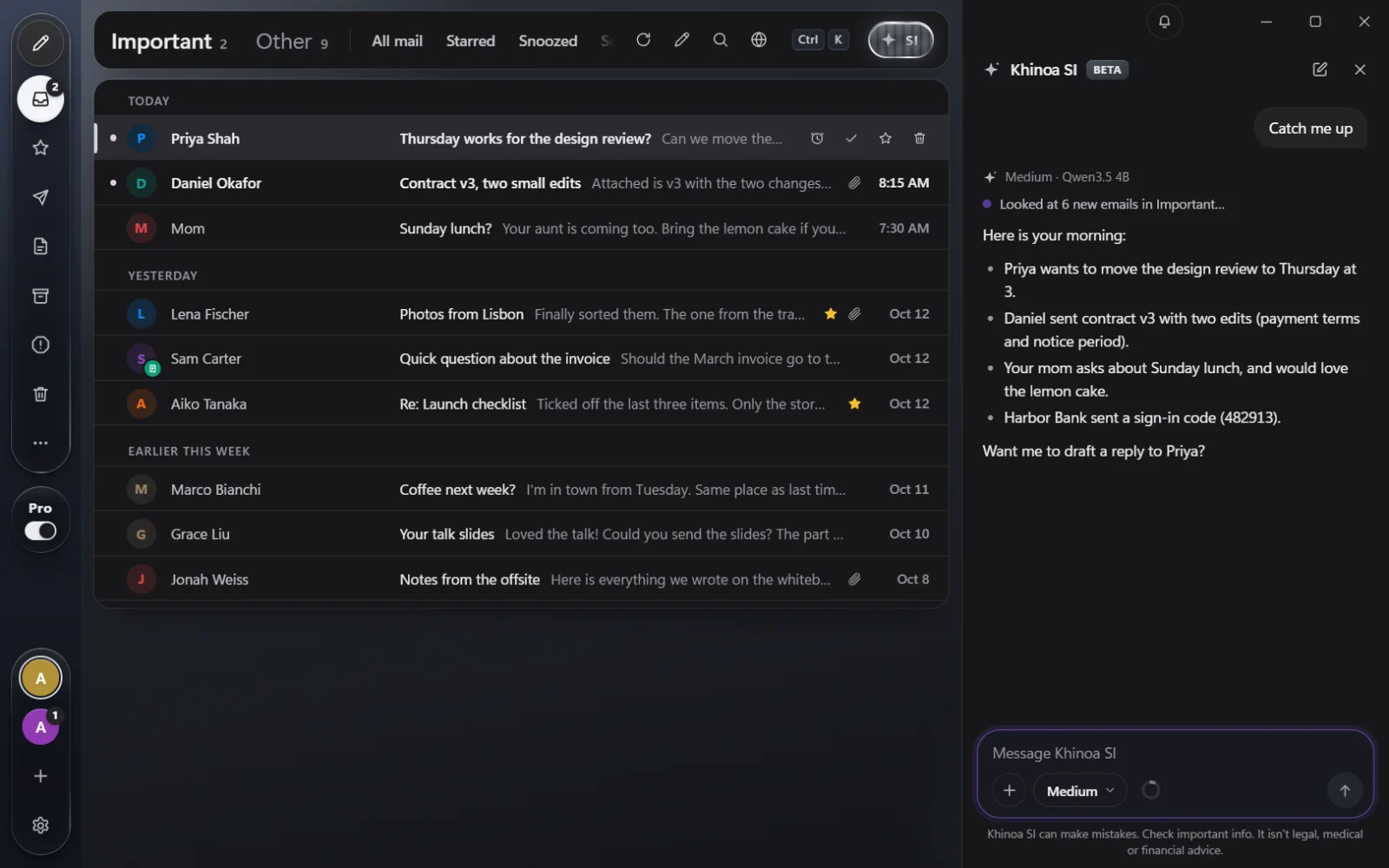Image resolution: width=1389 pixels, height=868 pixels.
Task: Open the Starred tab in the top bar
Action: click(471, 41)
